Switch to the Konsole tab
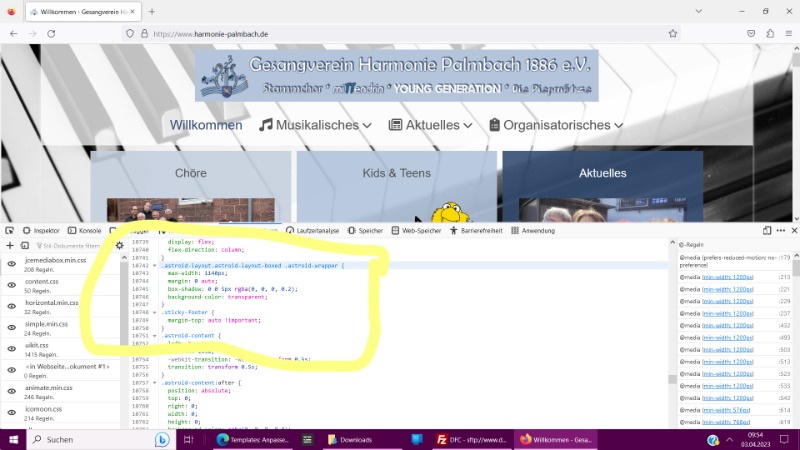 pyautogui.click(x=85, y=231)
